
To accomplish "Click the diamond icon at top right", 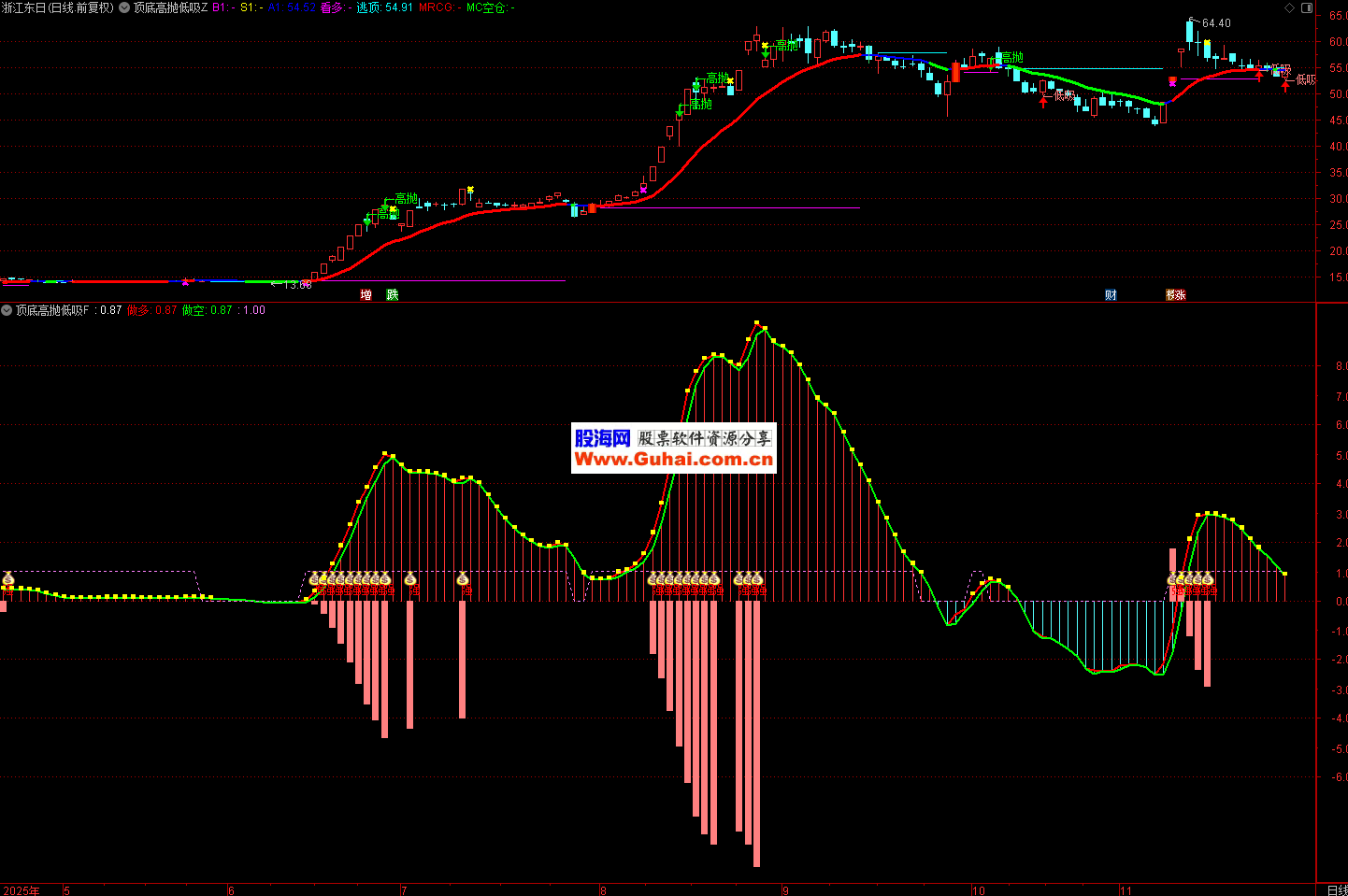I will pos(1289,7).
